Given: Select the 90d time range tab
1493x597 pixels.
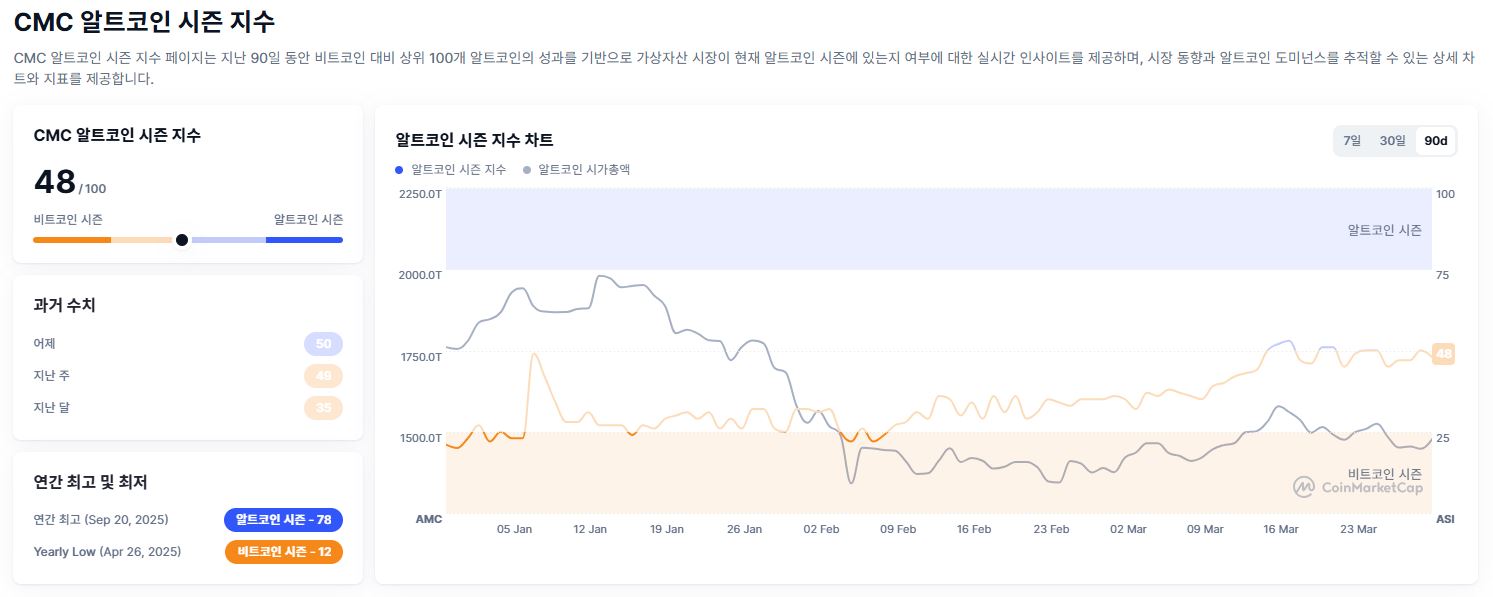Looking at the screenshot, I should 1435,141.
